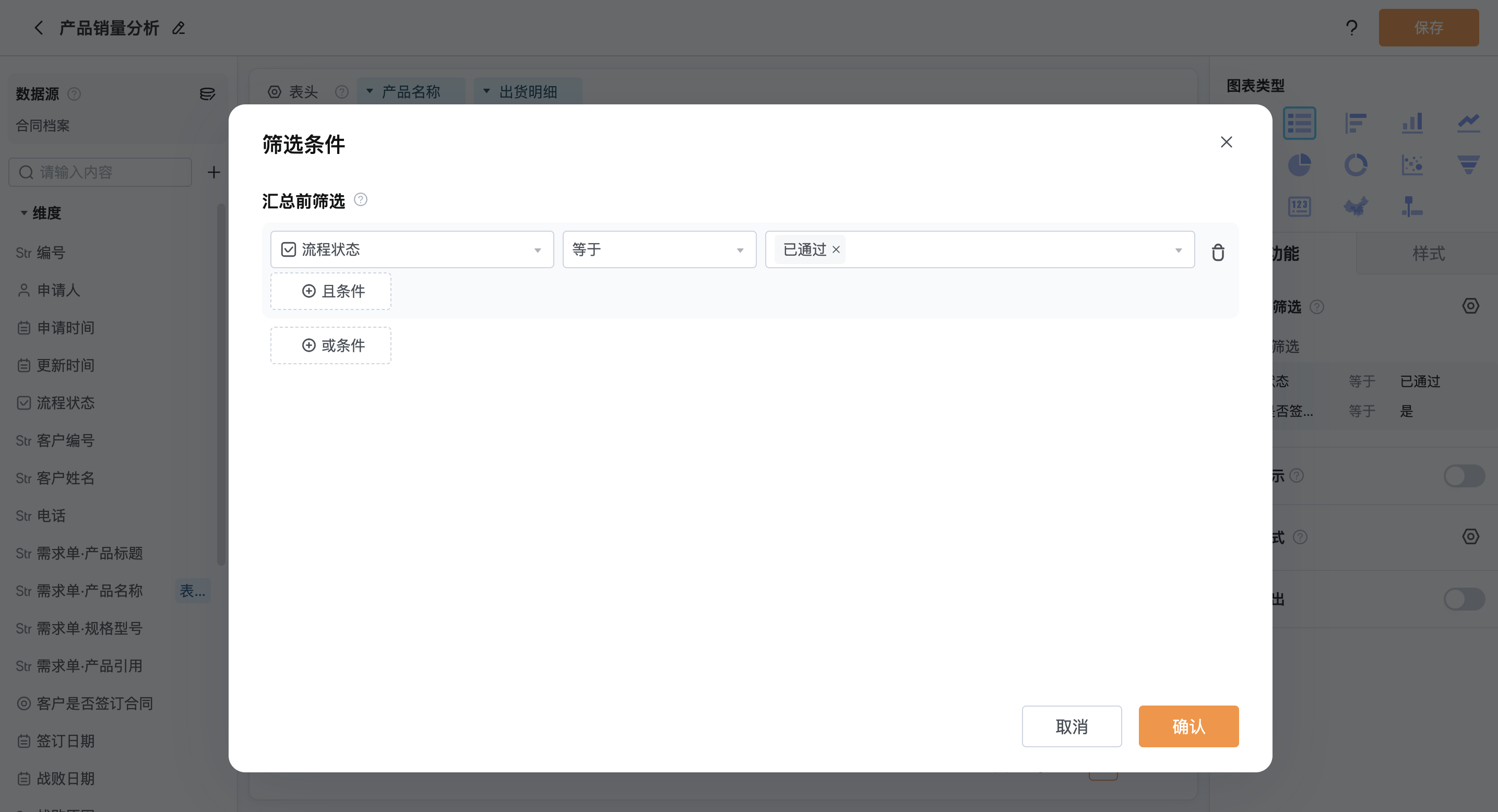Viewport: 1498px width, 812px height.
Task: Show help for 表头
Action: click(x=341, y=92)
